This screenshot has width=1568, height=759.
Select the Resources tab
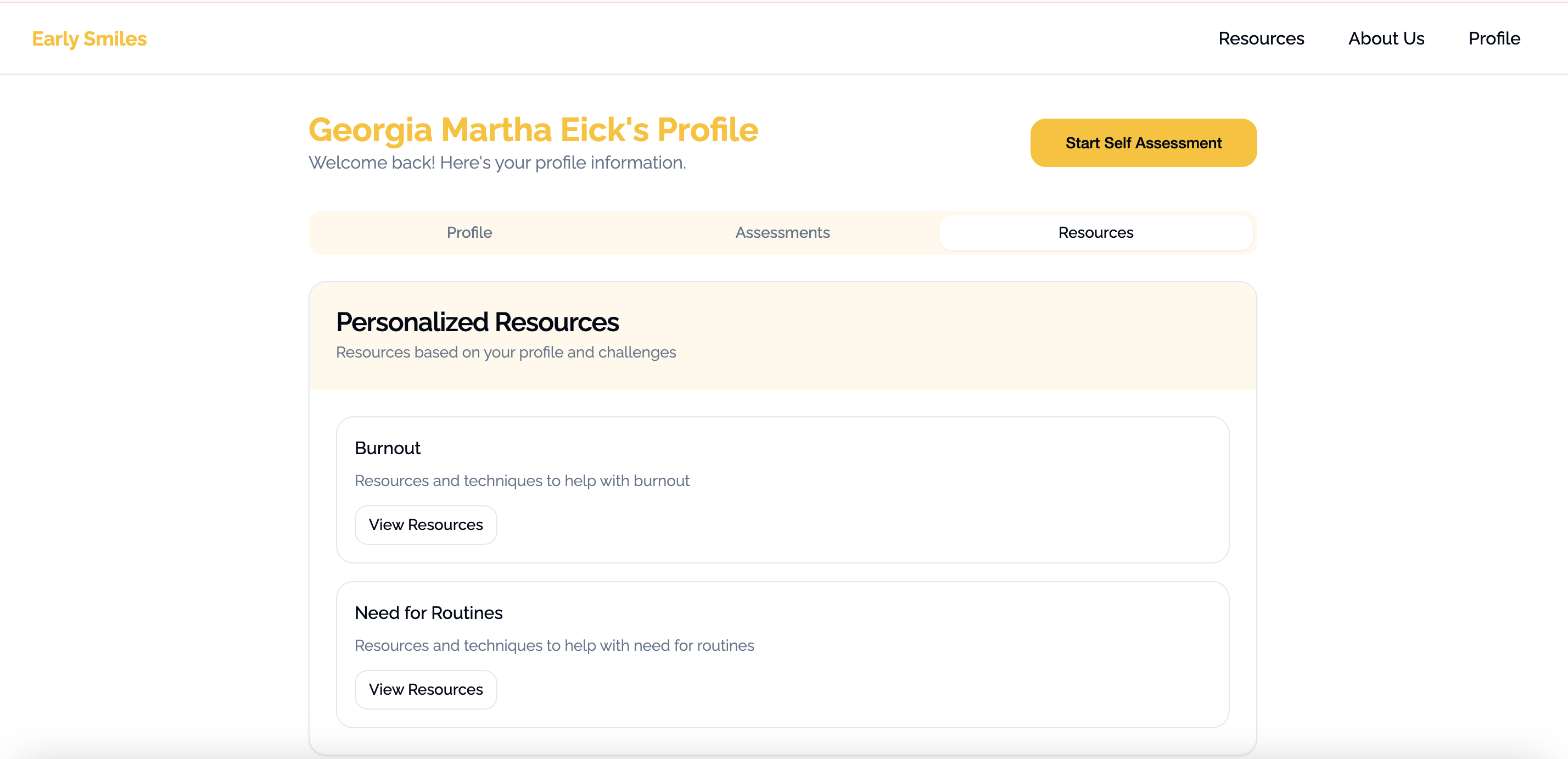(1095, 232)
